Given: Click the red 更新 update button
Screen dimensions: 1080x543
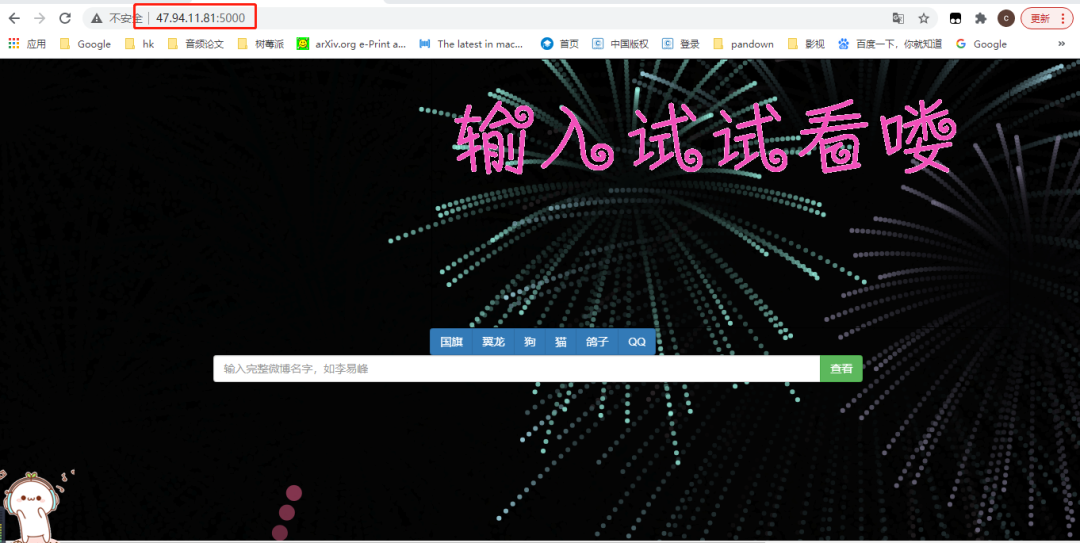Looking at the screenshot, I should 1046,19.
